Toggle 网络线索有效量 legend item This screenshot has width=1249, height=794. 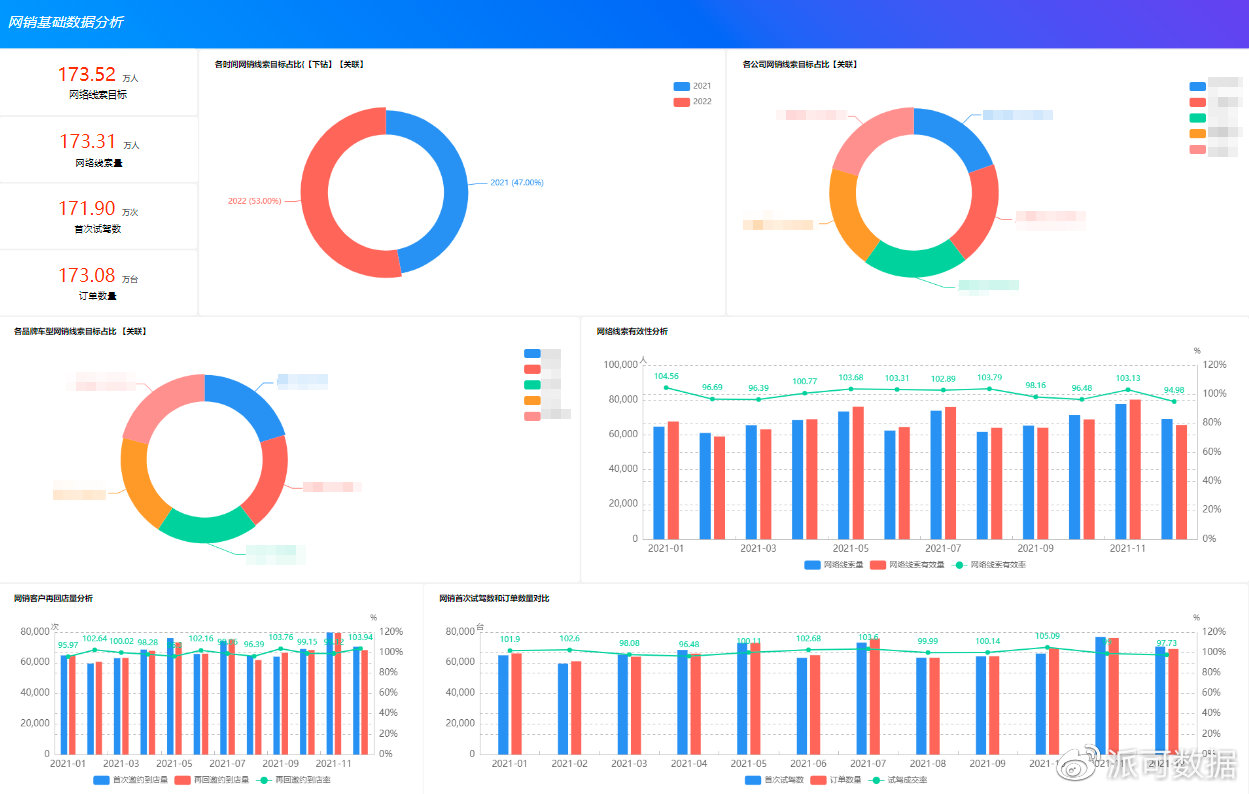tap(907, 565)
